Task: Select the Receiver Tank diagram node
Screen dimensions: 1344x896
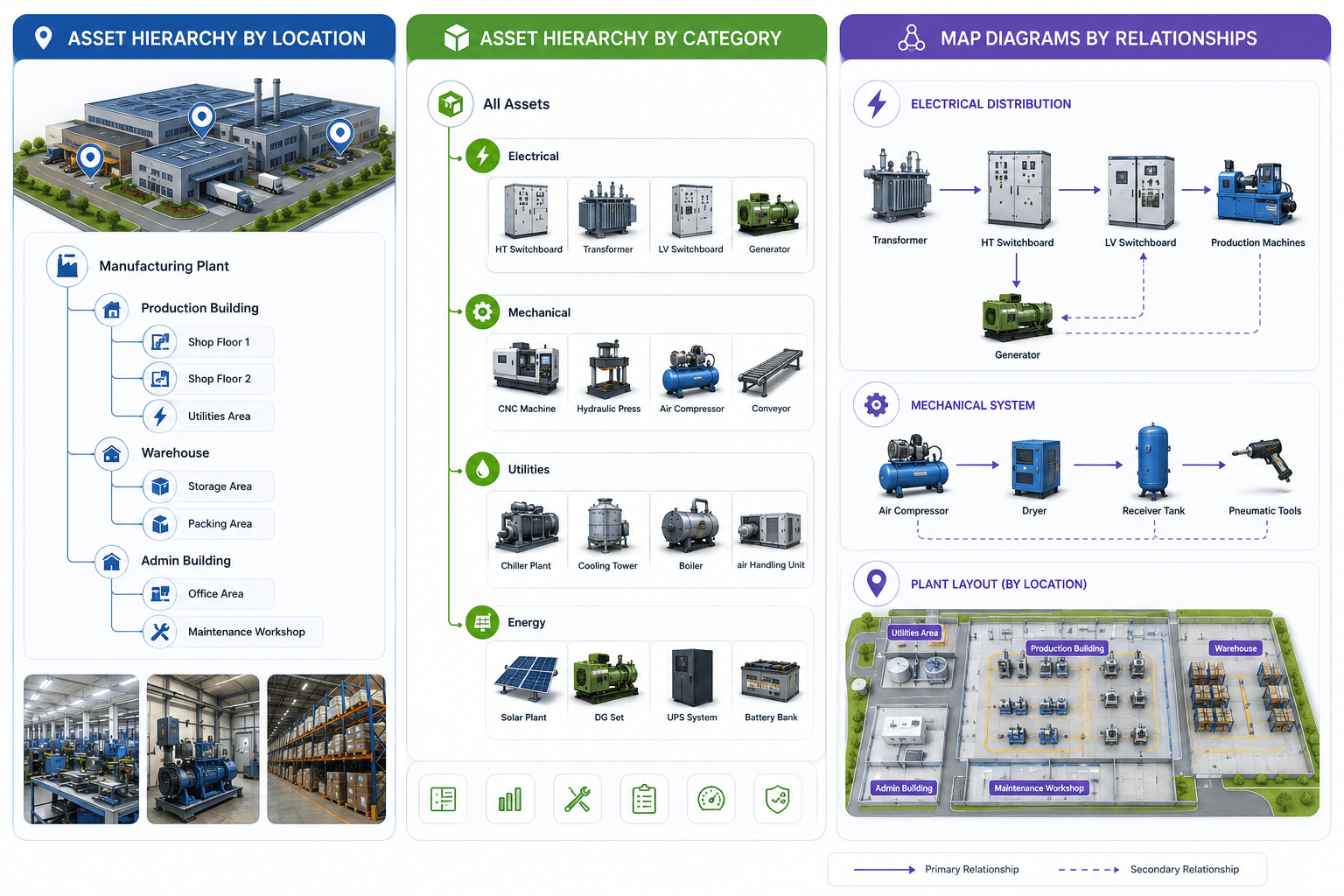Action: point(1153,471)
